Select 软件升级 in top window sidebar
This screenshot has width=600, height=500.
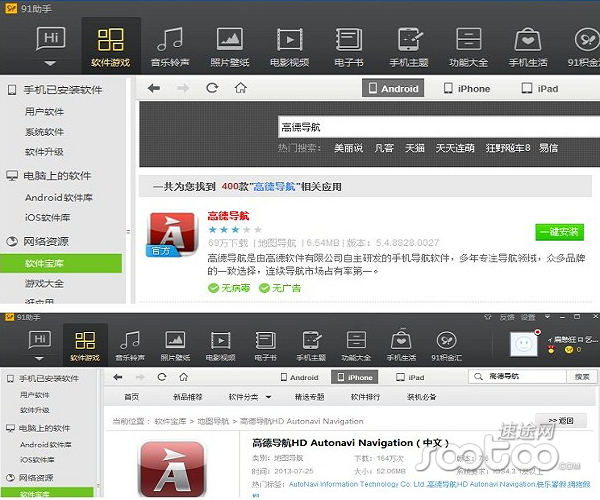pyautogui.click(x=44, y=152)
